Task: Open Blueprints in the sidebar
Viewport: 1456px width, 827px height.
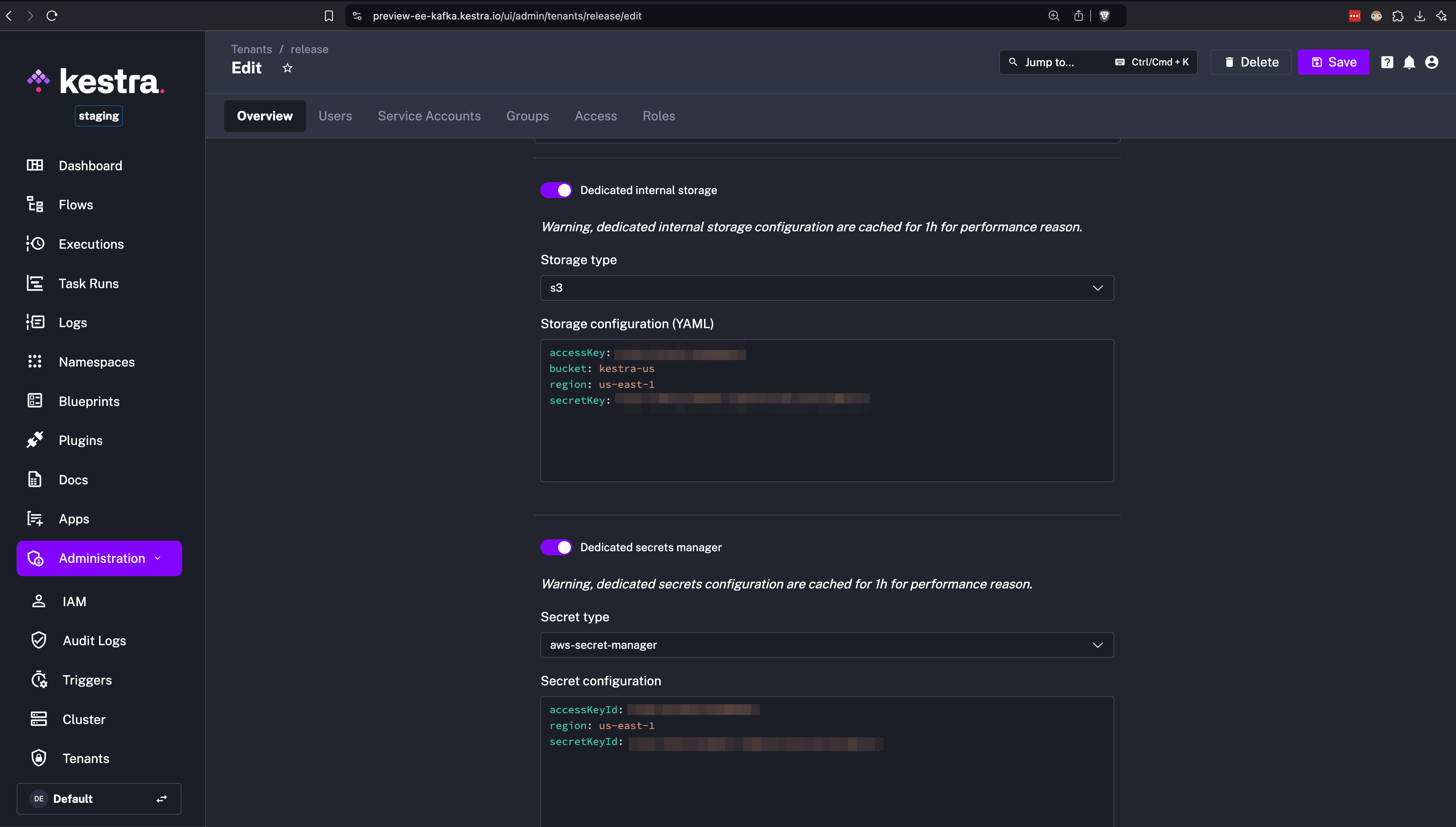Action: tap(89, 401)
